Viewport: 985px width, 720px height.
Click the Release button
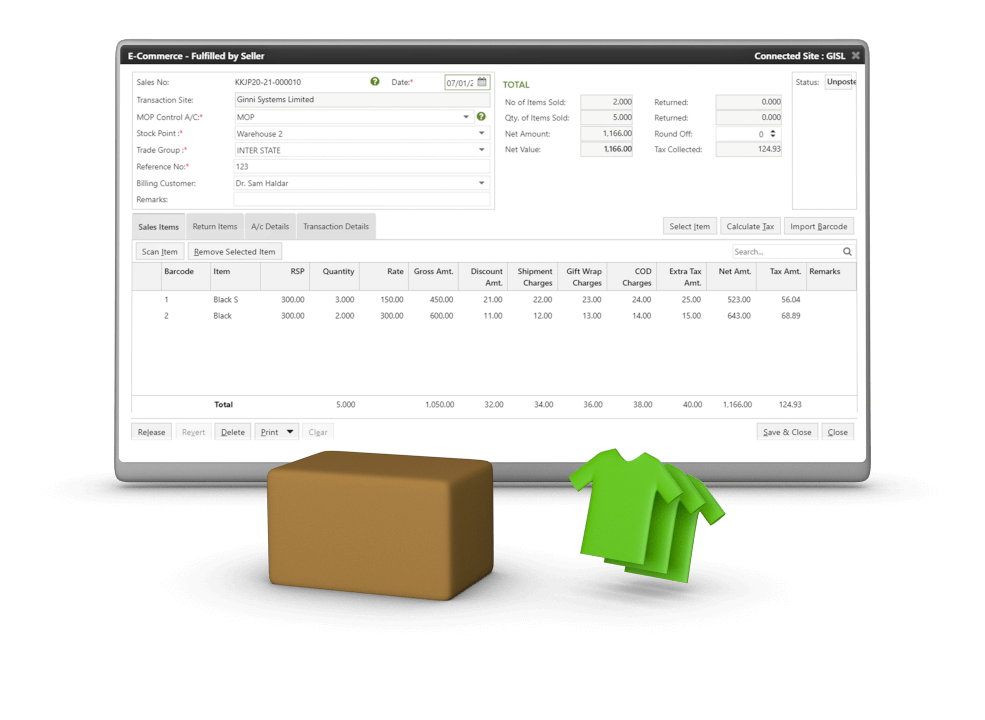pyautogui.click(x=151, y=432)
